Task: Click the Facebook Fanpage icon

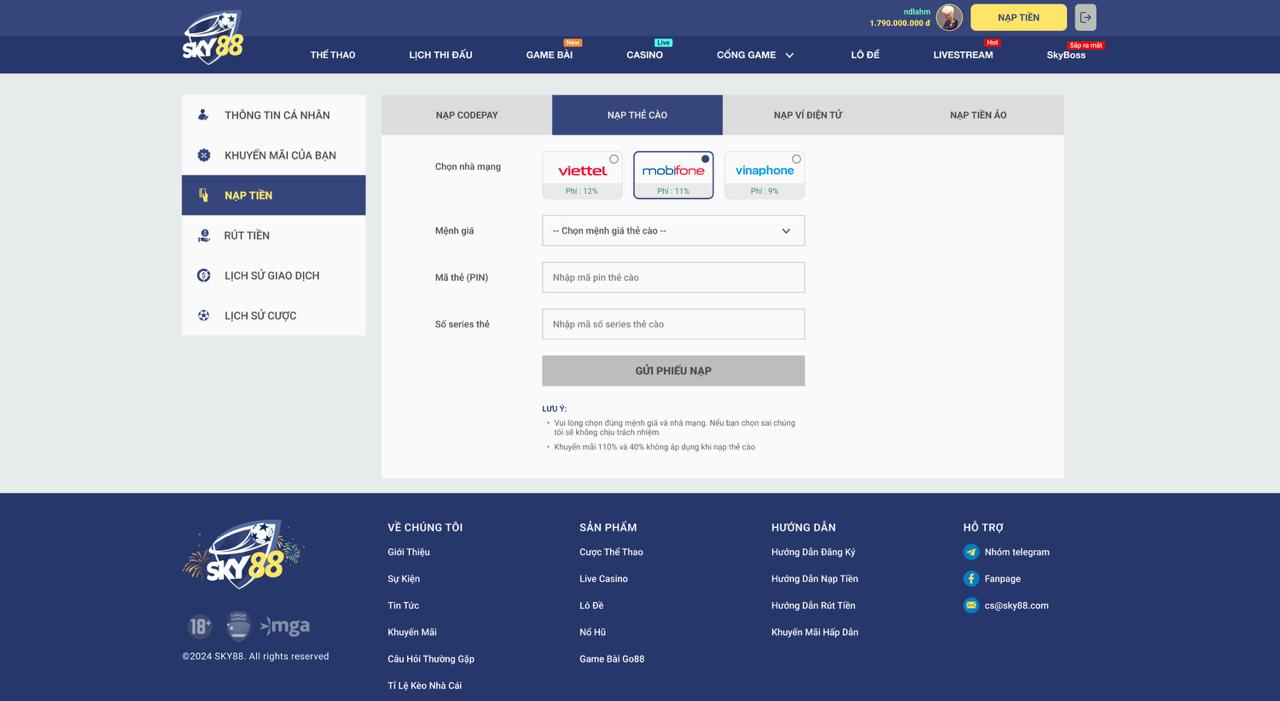Action: tap(970, 578)
